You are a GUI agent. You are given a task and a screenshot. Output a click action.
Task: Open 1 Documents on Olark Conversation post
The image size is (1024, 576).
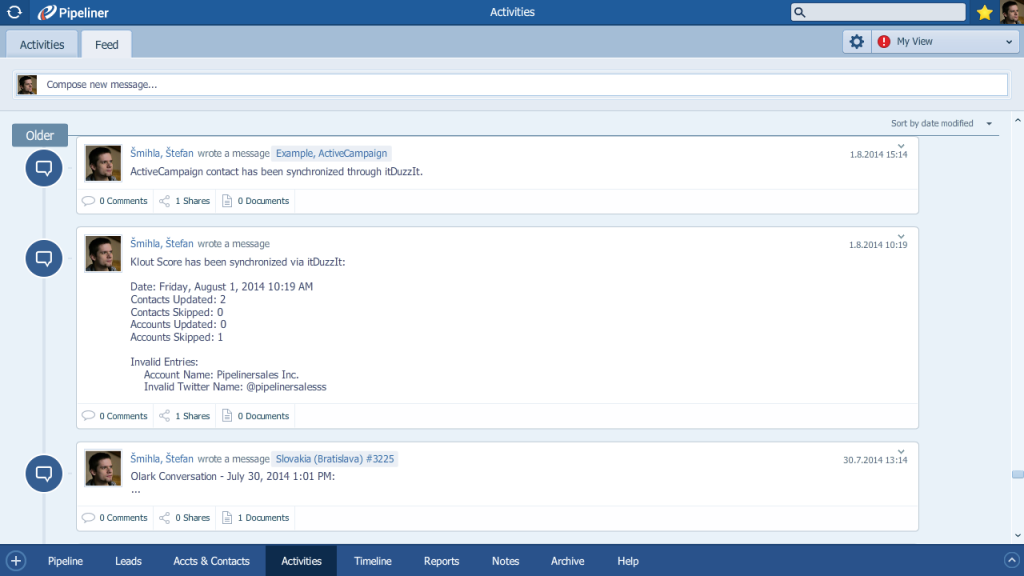255,518
